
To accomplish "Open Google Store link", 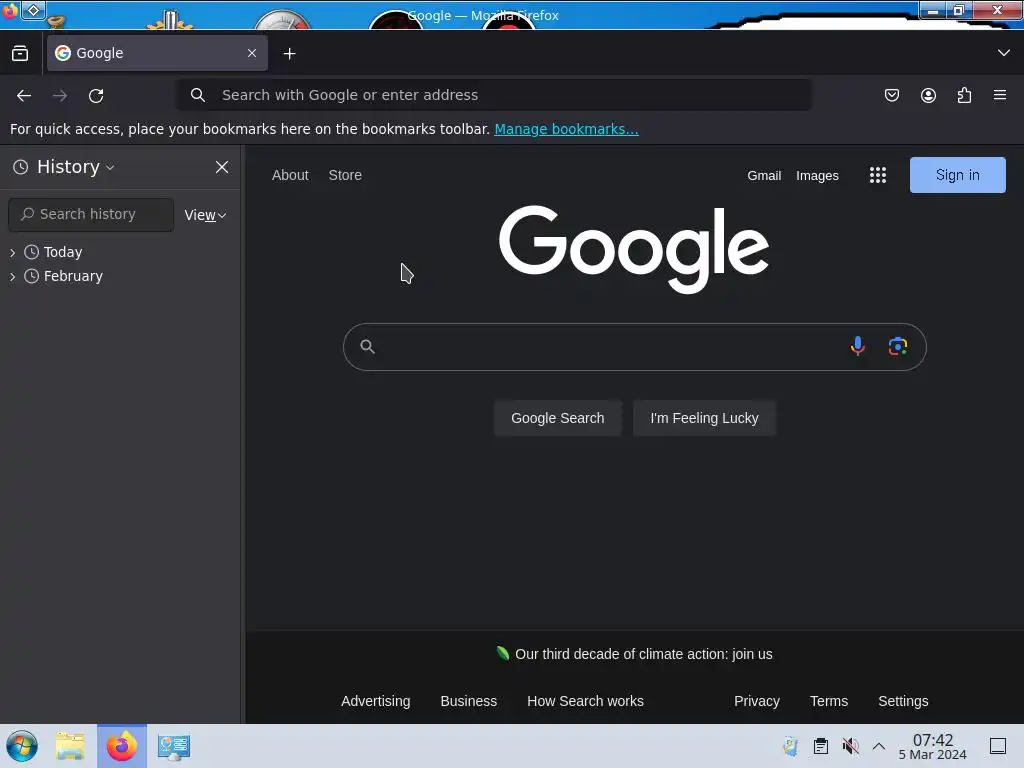I will pos(345,175).
